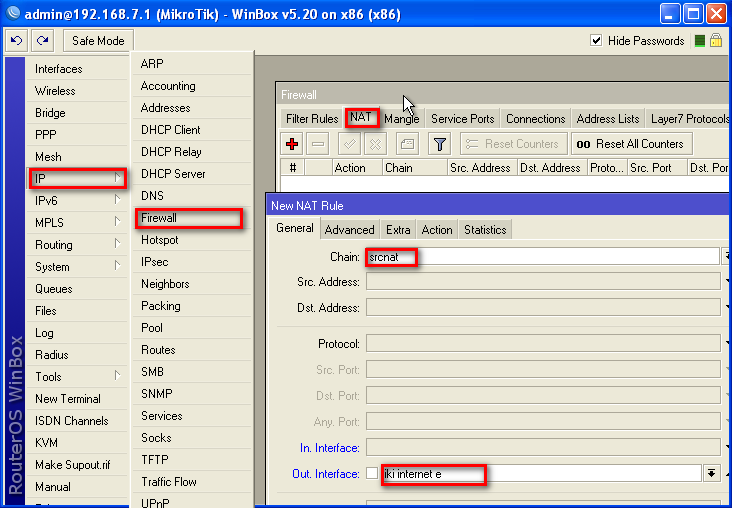The width and height of the screenshot is (732, 508).
Task: Click Reset All Counters button
Action: (x=632, y=144)
